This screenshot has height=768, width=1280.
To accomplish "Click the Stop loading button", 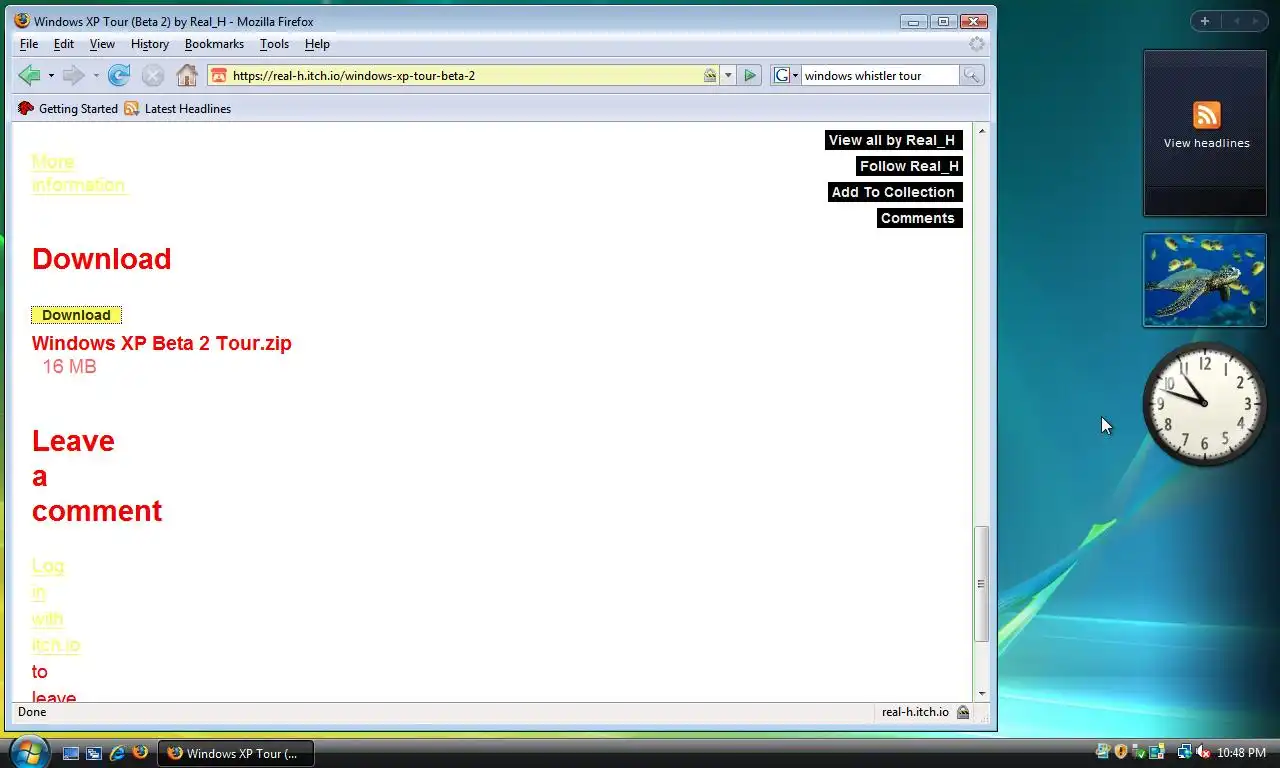I will (x=152, y=75).
